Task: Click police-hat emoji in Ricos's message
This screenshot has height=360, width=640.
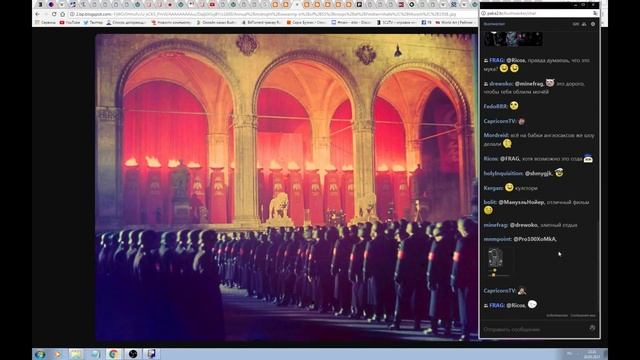Action: coord(588,158)
